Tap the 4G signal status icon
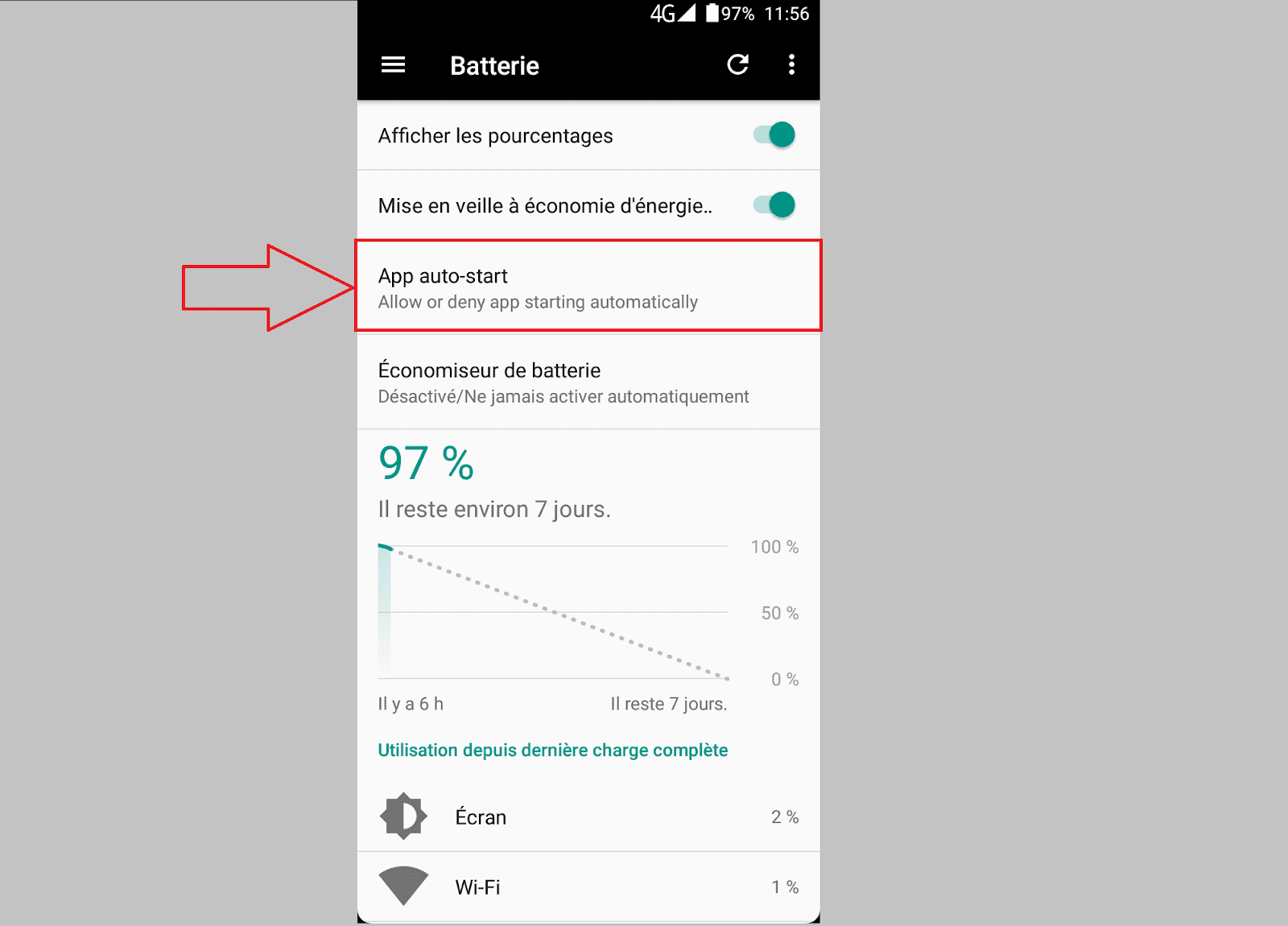The image size is (1288, 926). tap(673, 13)
